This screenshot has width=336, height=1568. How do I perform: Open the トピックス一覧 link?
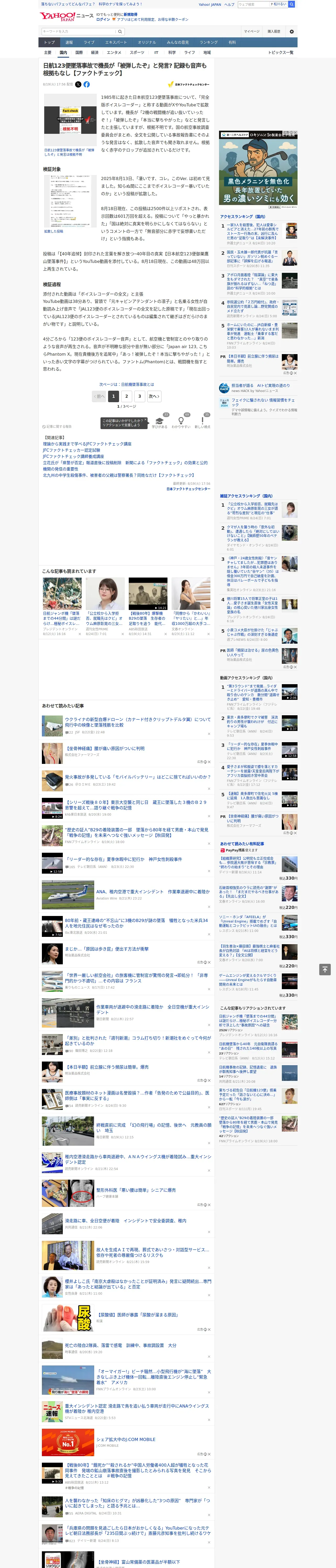click(x=281, y=52)
